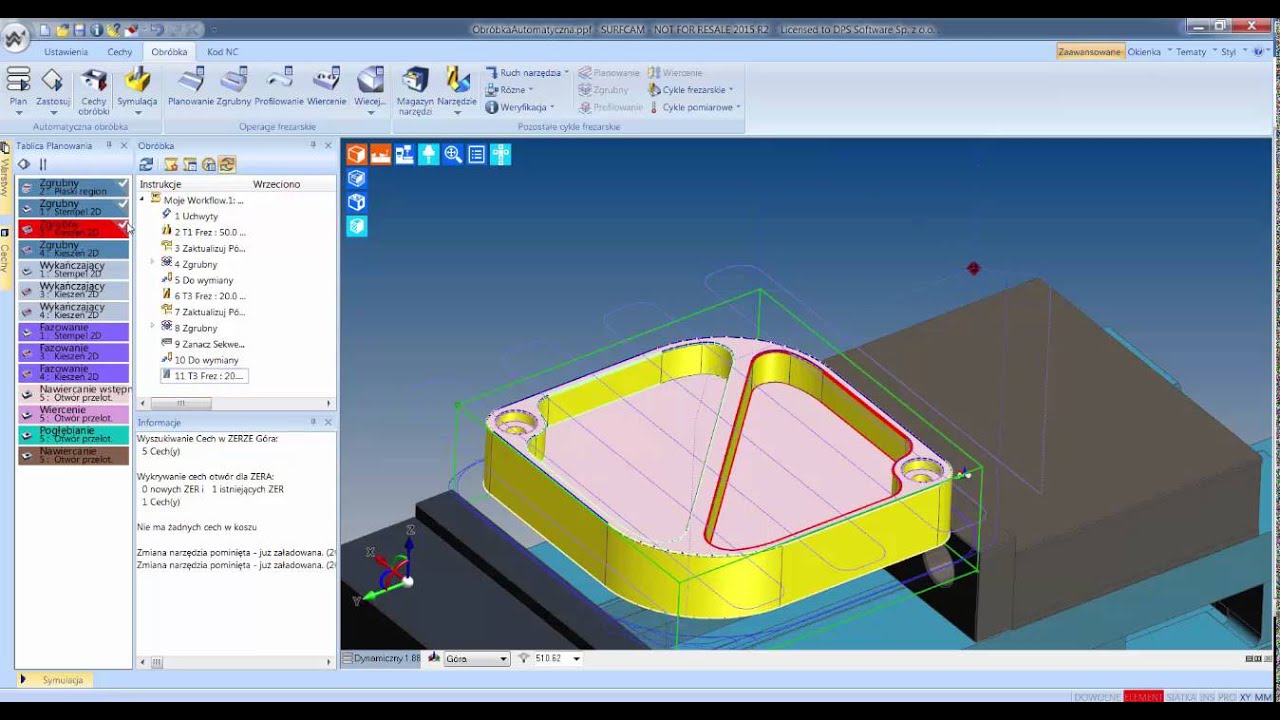The width and height of the screenshot is (1280, 720).
Task: Click the pause icon in Tablica Planowania
Action: point(43,164)
